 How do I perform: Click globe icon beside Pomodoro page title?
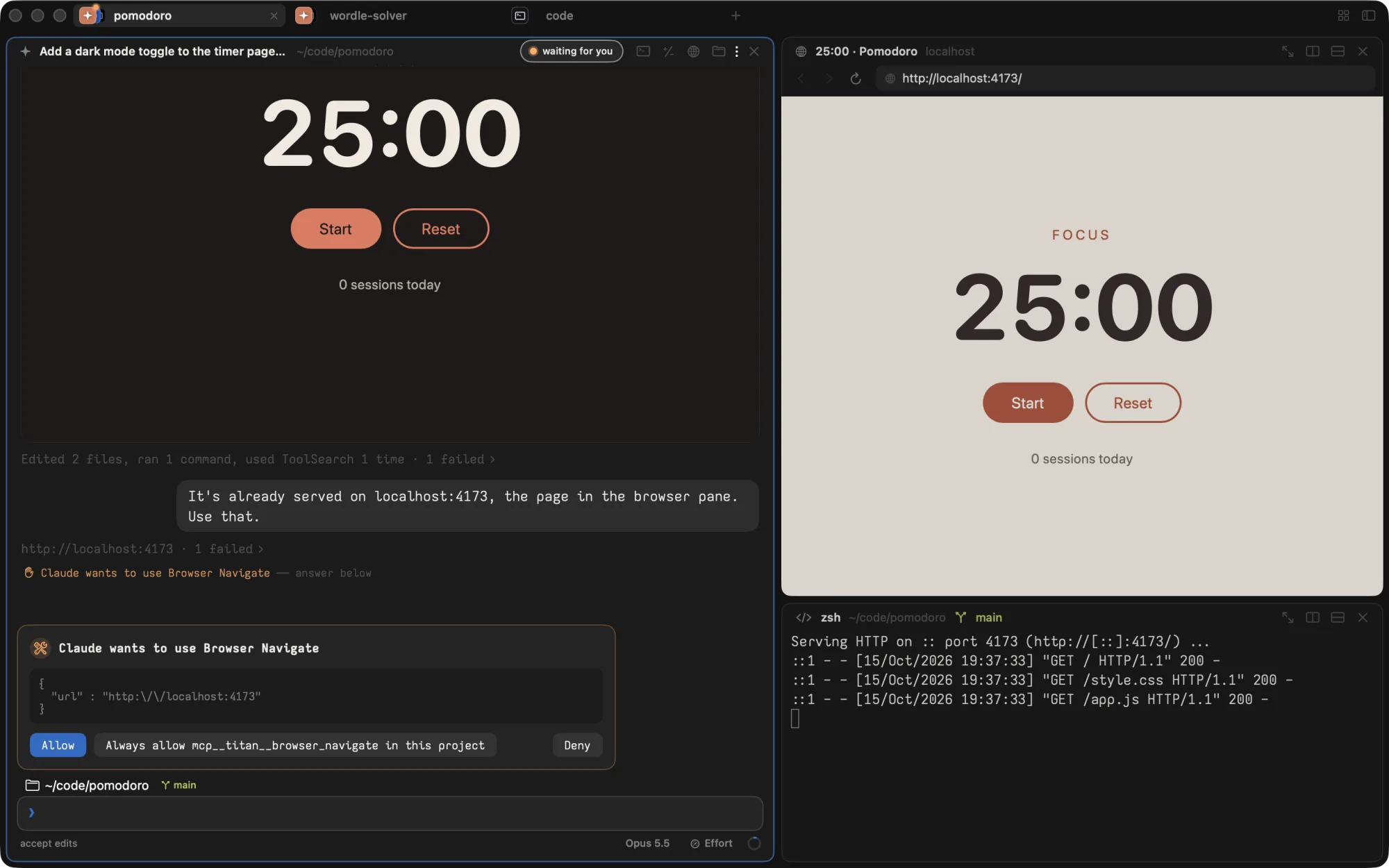[x=801, y=51]
